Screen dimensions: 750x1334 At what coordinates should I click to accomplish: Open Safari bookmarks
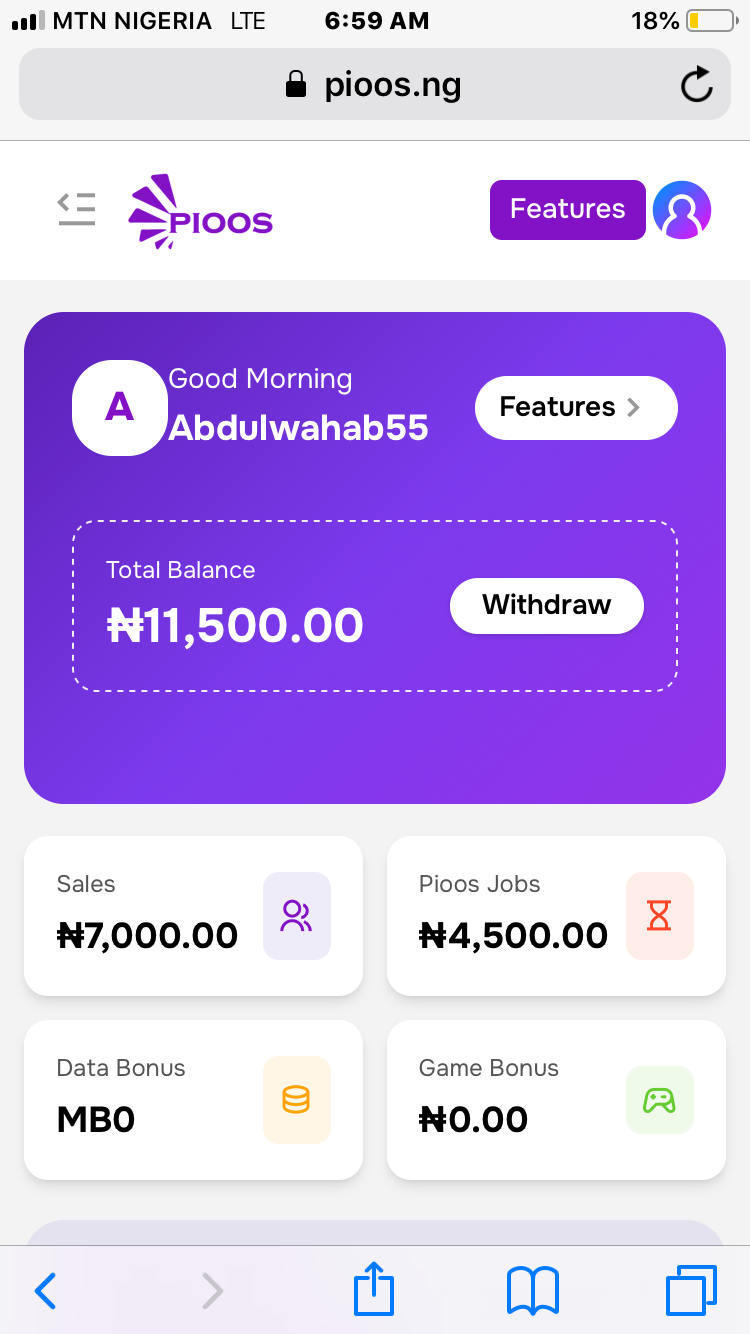pyautogui.click(x=533, y=1290)
